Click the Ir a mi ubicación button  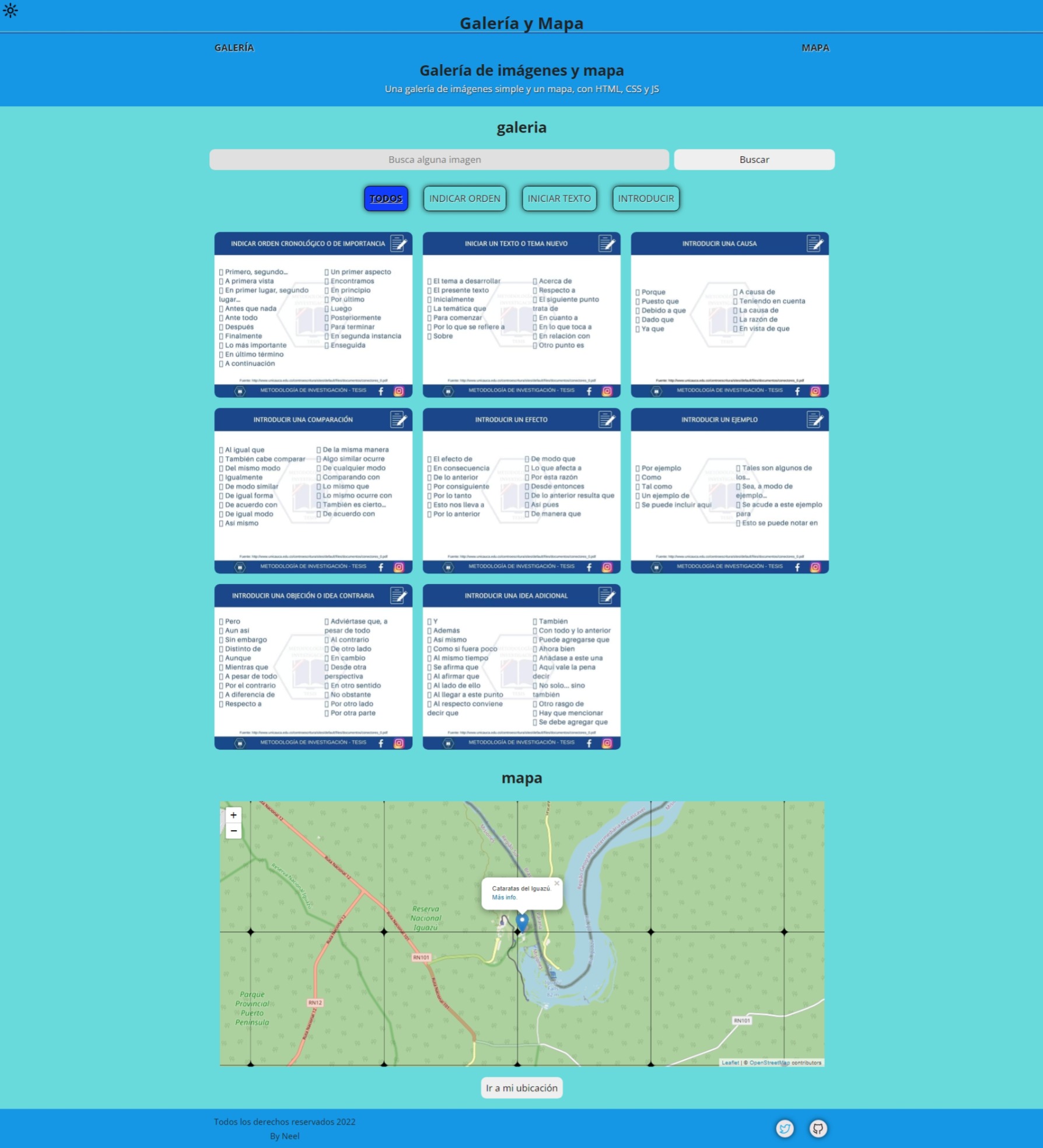pyautogui.click(x=521, y=1088)
